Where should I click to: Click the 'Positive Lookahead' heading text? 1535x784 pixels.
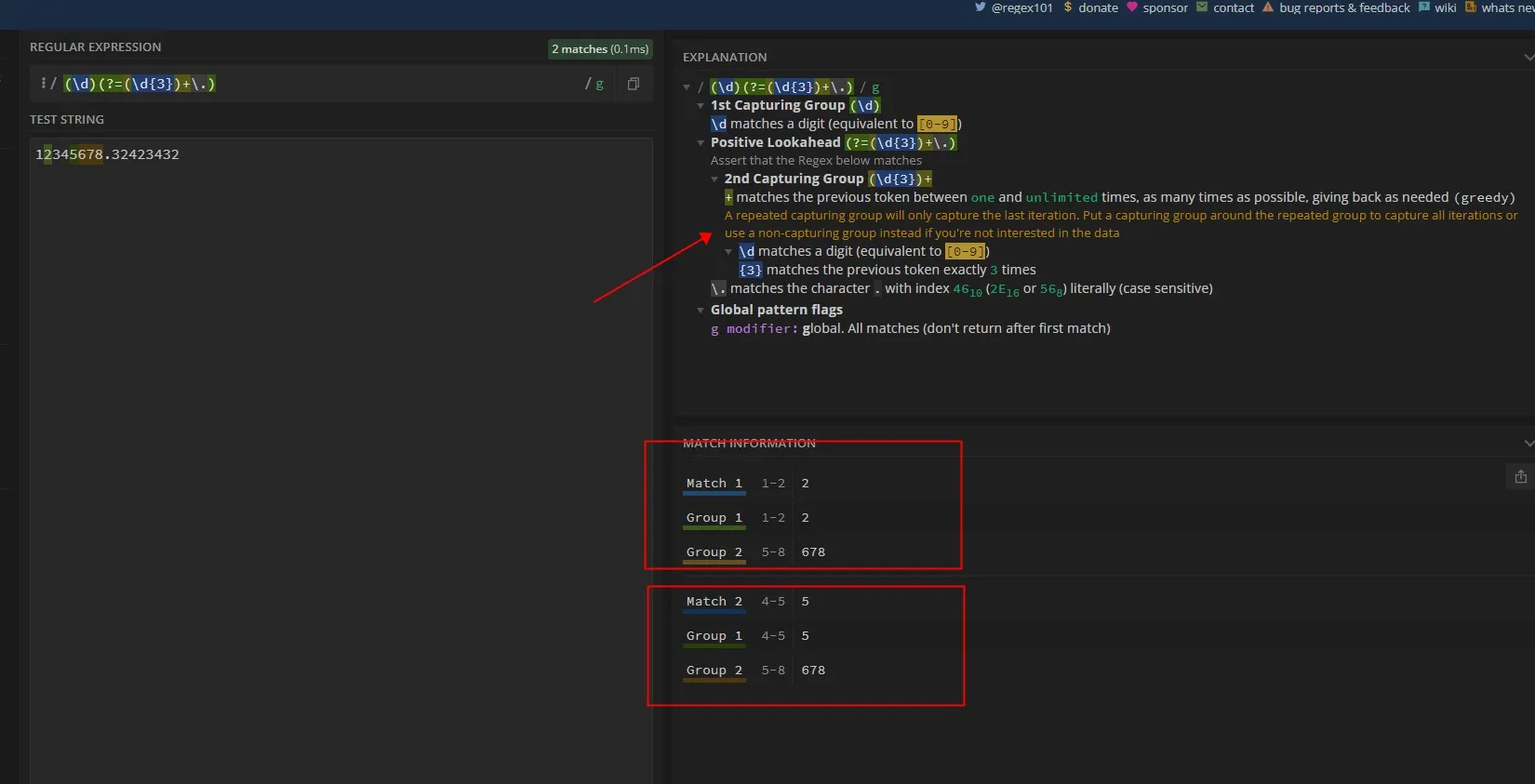coord(775,142)
